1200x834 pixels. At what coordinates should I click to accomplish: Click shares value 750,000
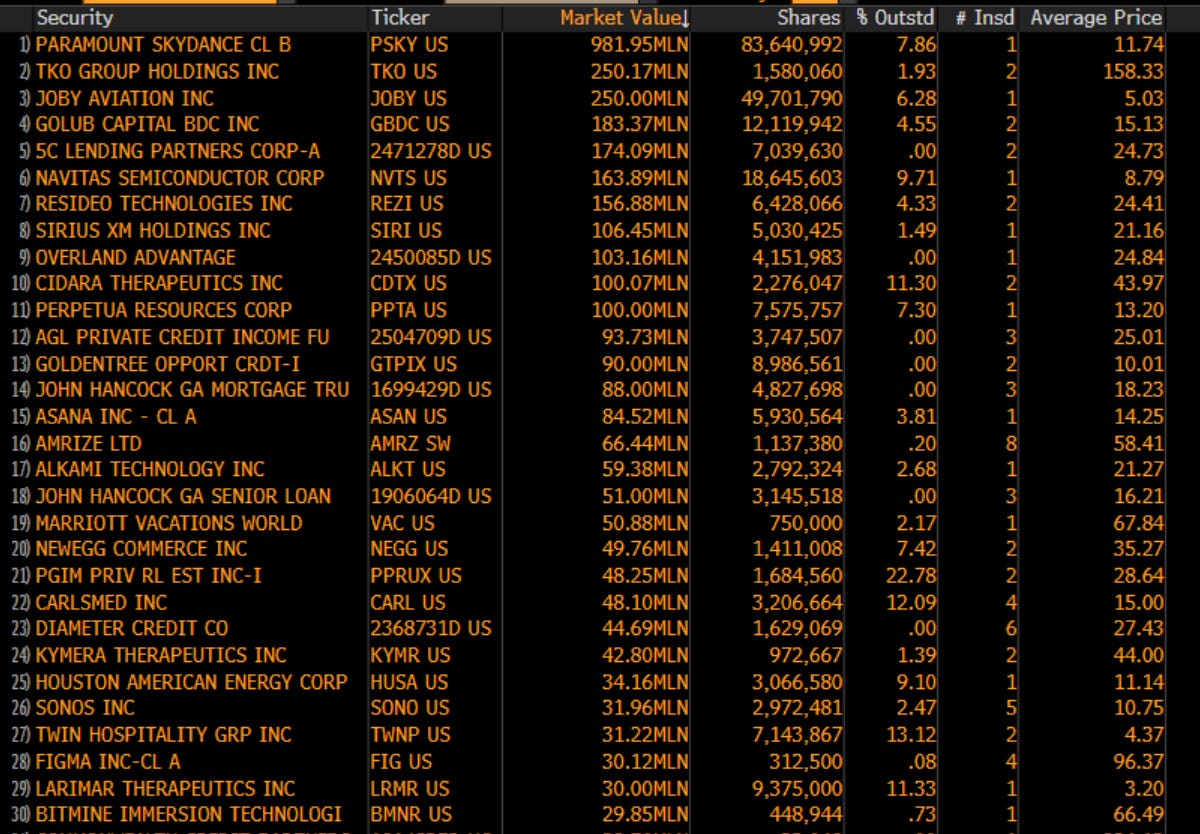[x=807, y=523]
